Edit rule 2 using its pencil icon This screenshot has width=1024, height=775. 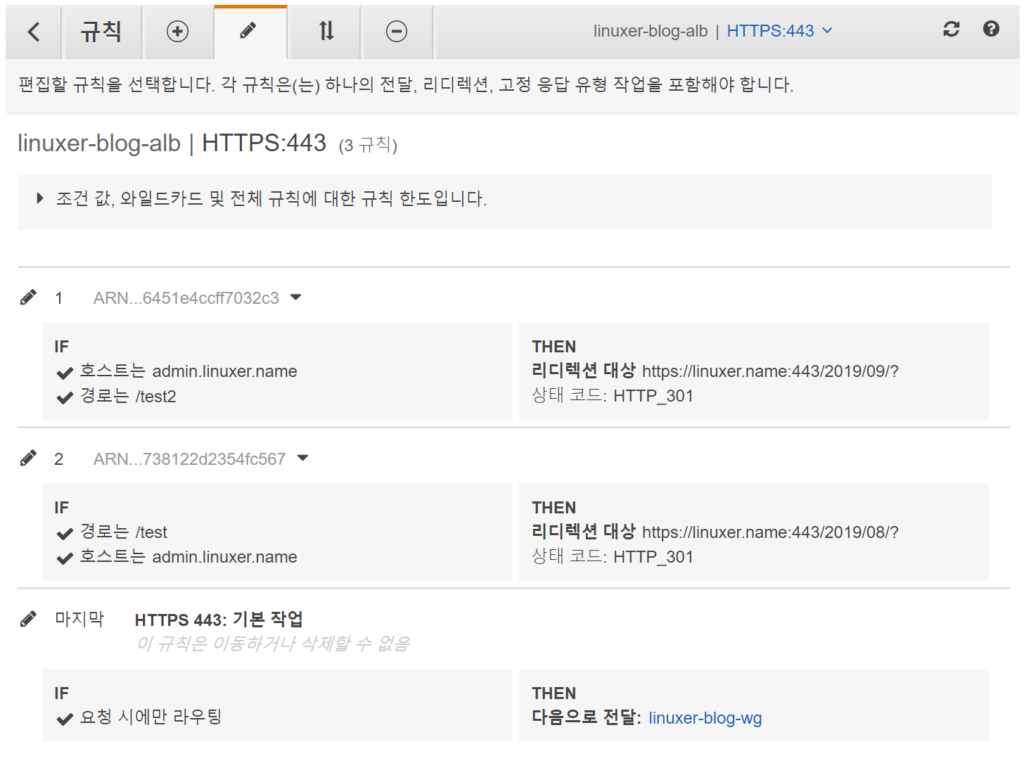[x=29, y=458]
